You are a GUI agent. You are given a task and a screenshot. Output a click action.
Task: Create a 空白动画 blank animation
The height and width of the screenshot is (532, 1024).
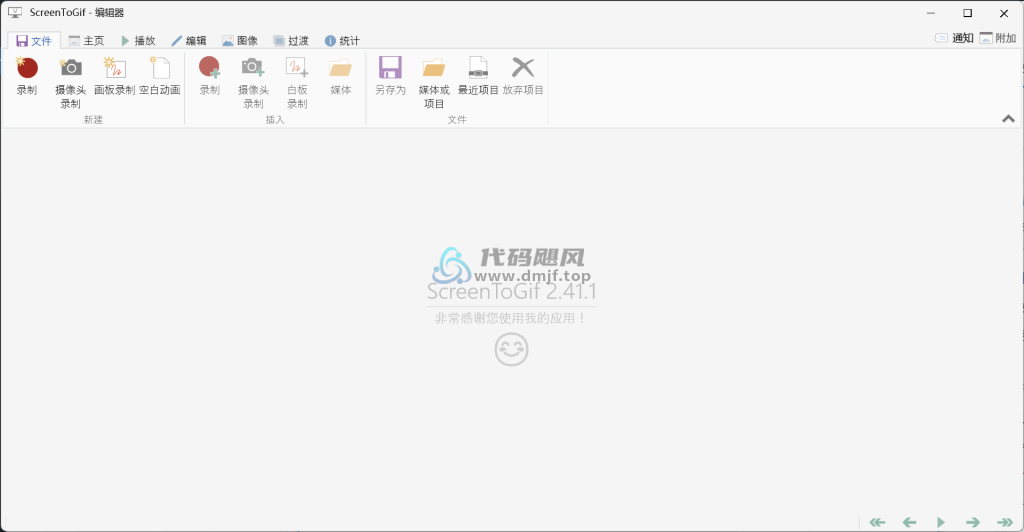click(x=160, y=76)
